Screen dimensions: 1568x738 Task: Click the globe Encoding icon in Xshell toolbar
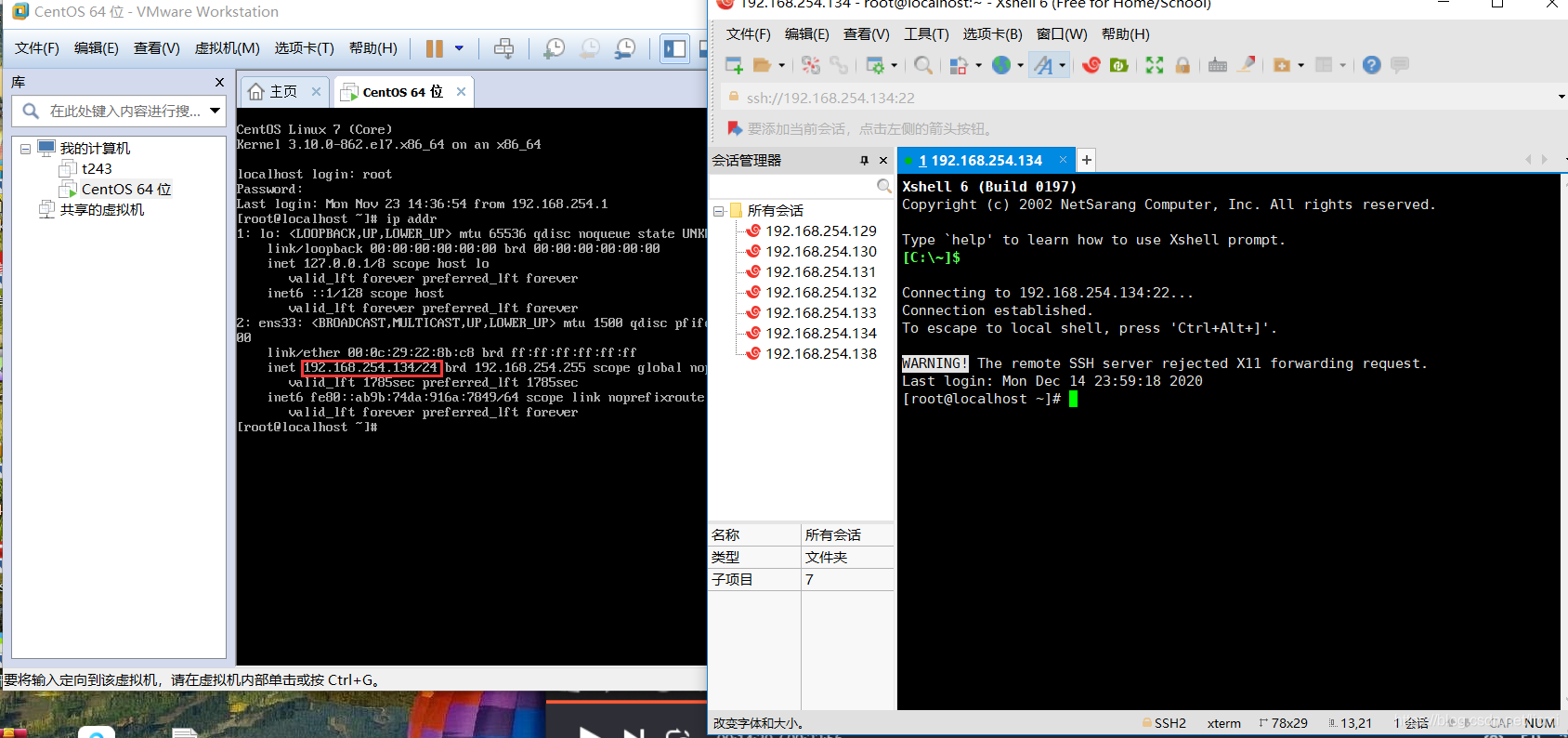point(1001,65)
